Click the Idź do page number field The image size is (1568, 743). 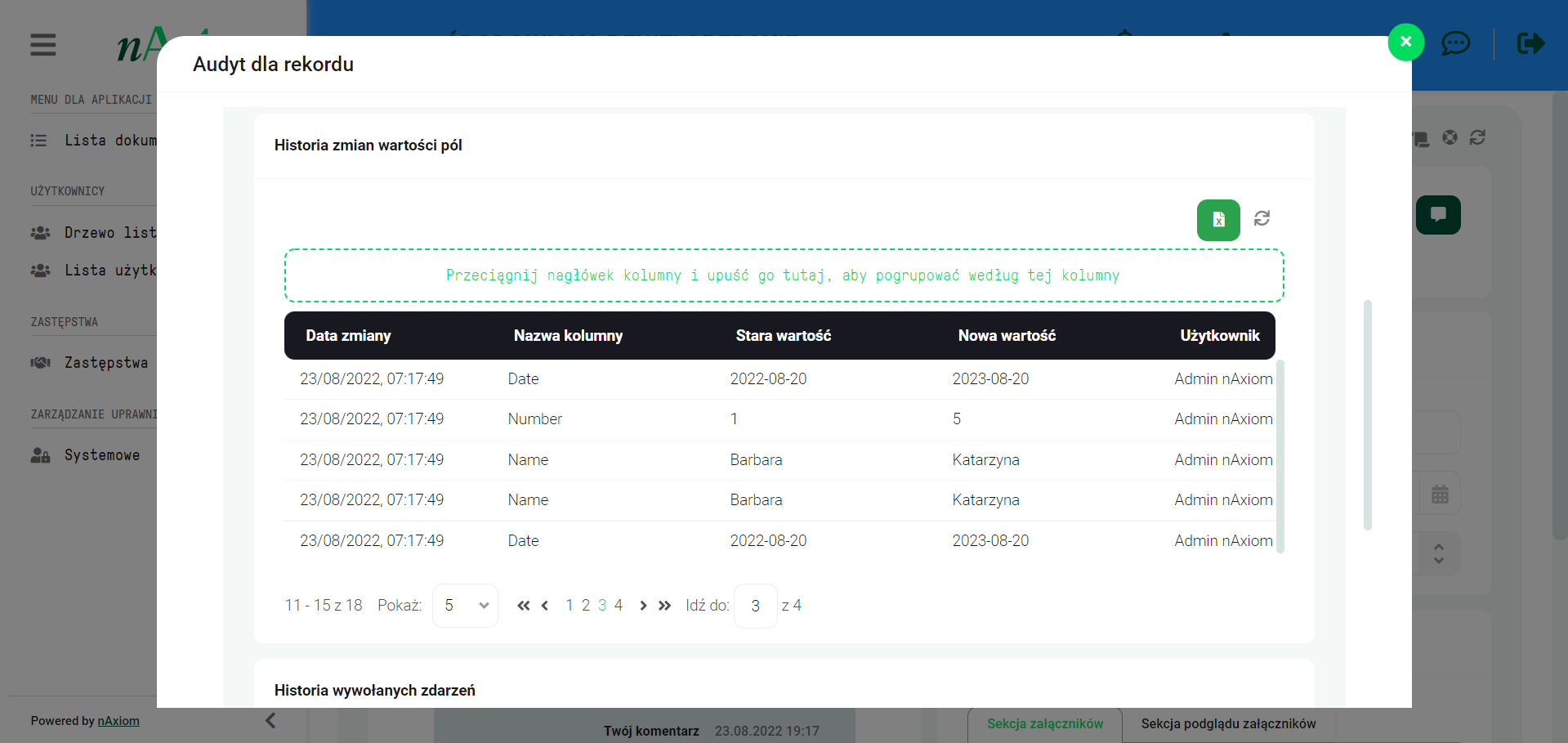755,606
